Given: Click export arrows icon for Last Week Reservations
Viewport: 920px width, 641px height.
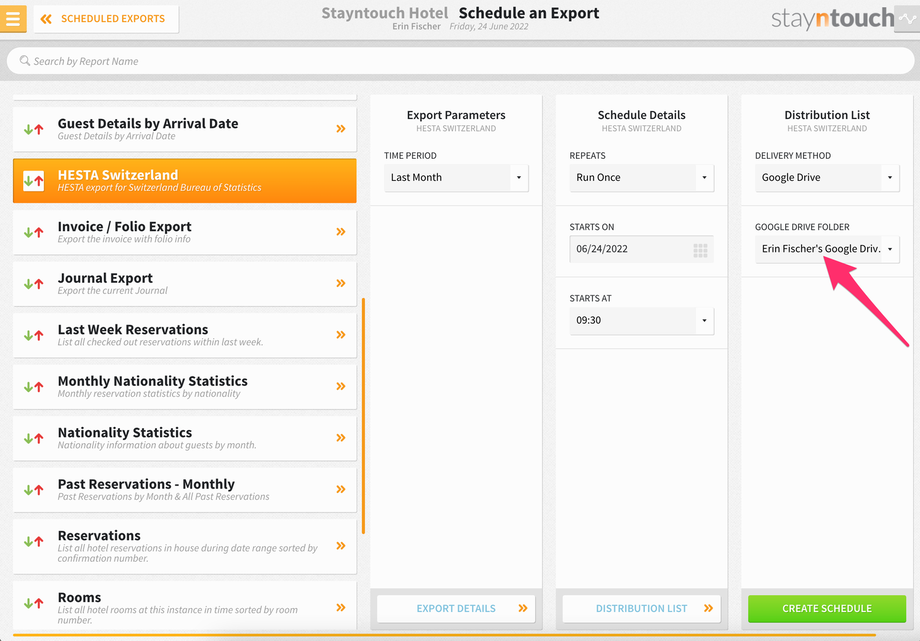Looking at the screenshot, I should coord(33,336).
